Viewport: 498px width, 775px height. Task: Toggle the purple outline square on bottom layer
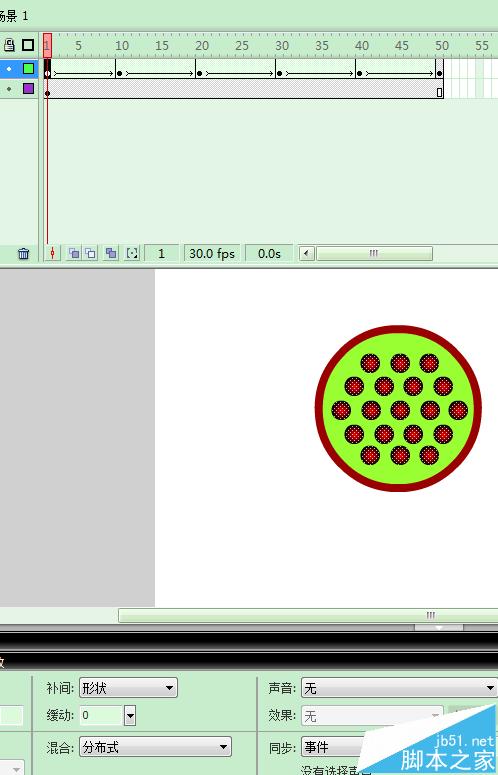[28, 88]
